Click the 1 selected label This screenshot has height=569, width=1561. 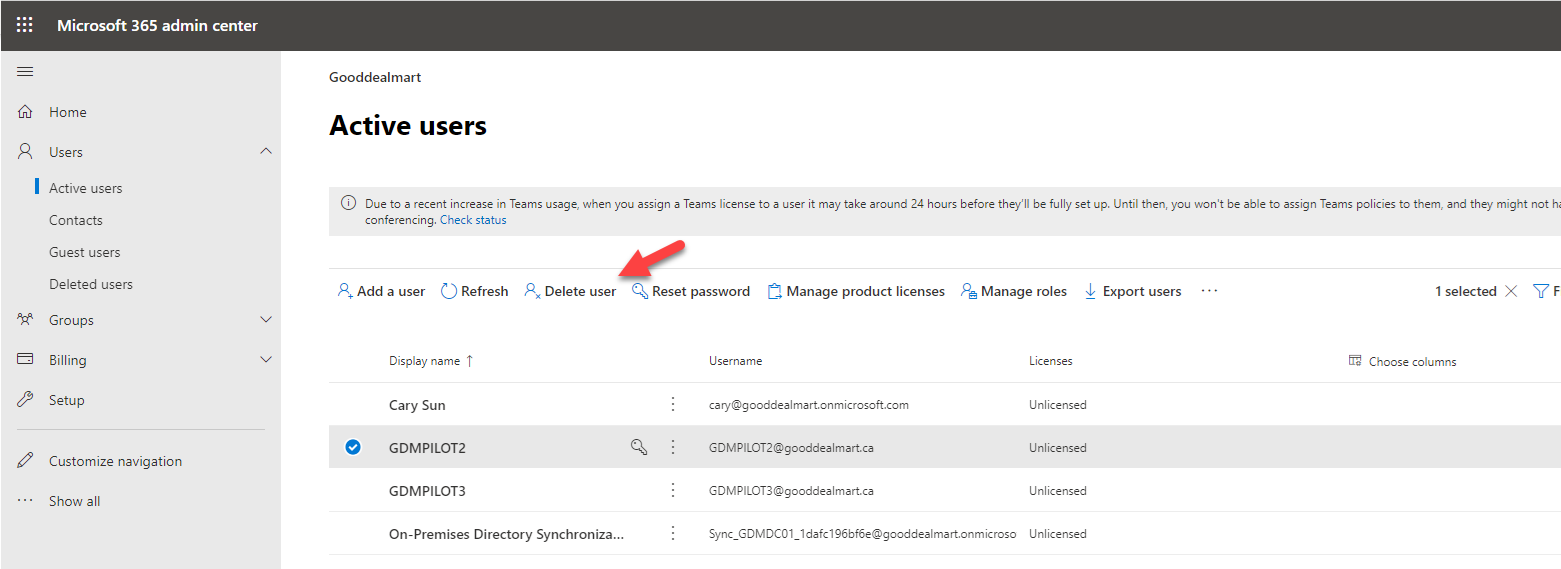point(1465,291)
